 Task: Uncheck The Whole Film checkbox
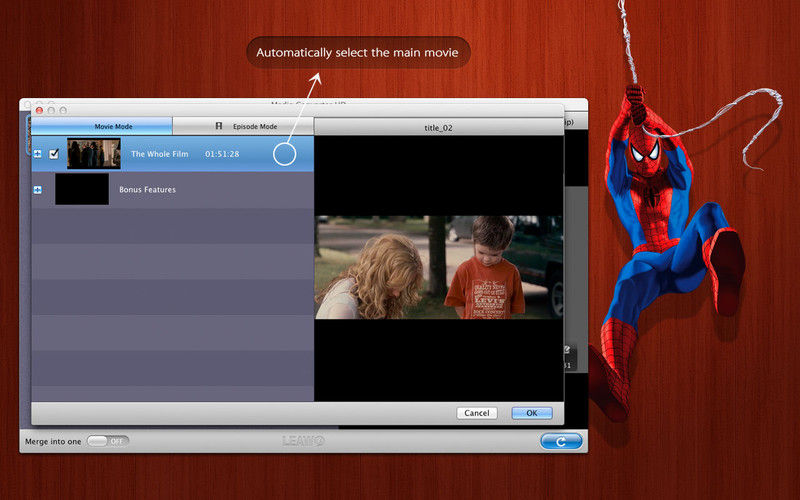[x=54, y=154]
